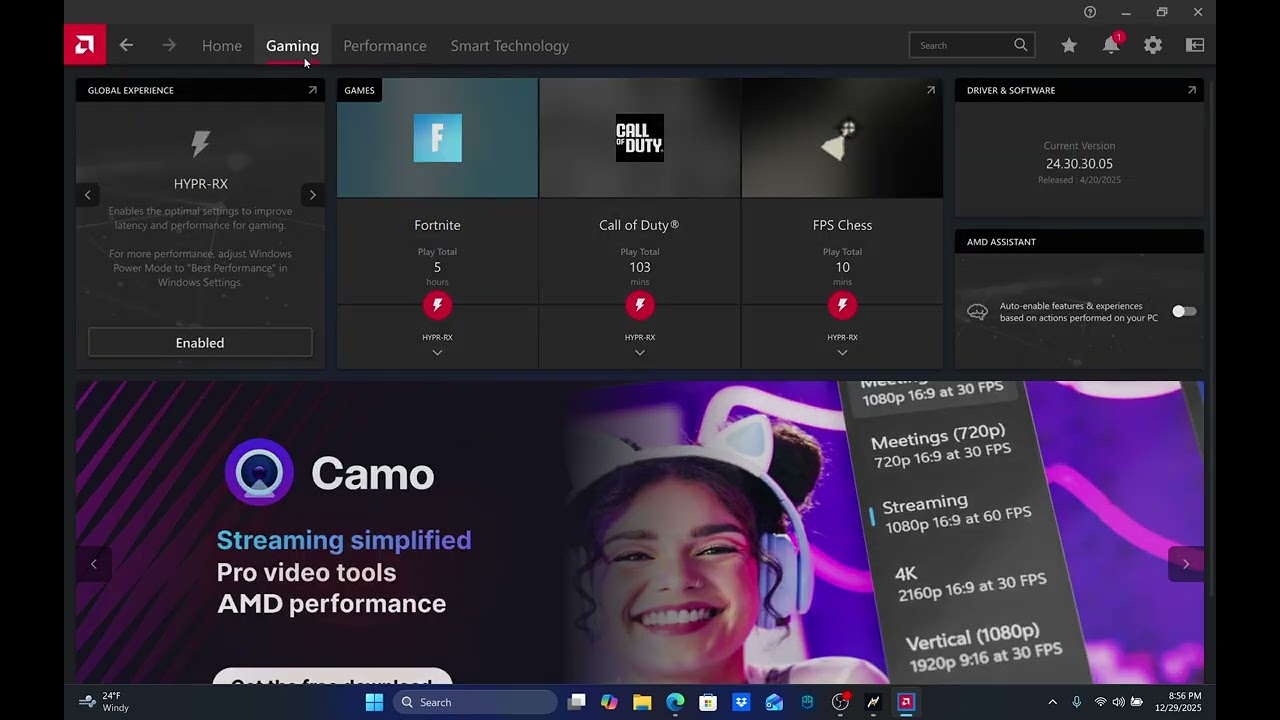
Task: Go forward with the right arrow
Action: click(169, 45)
